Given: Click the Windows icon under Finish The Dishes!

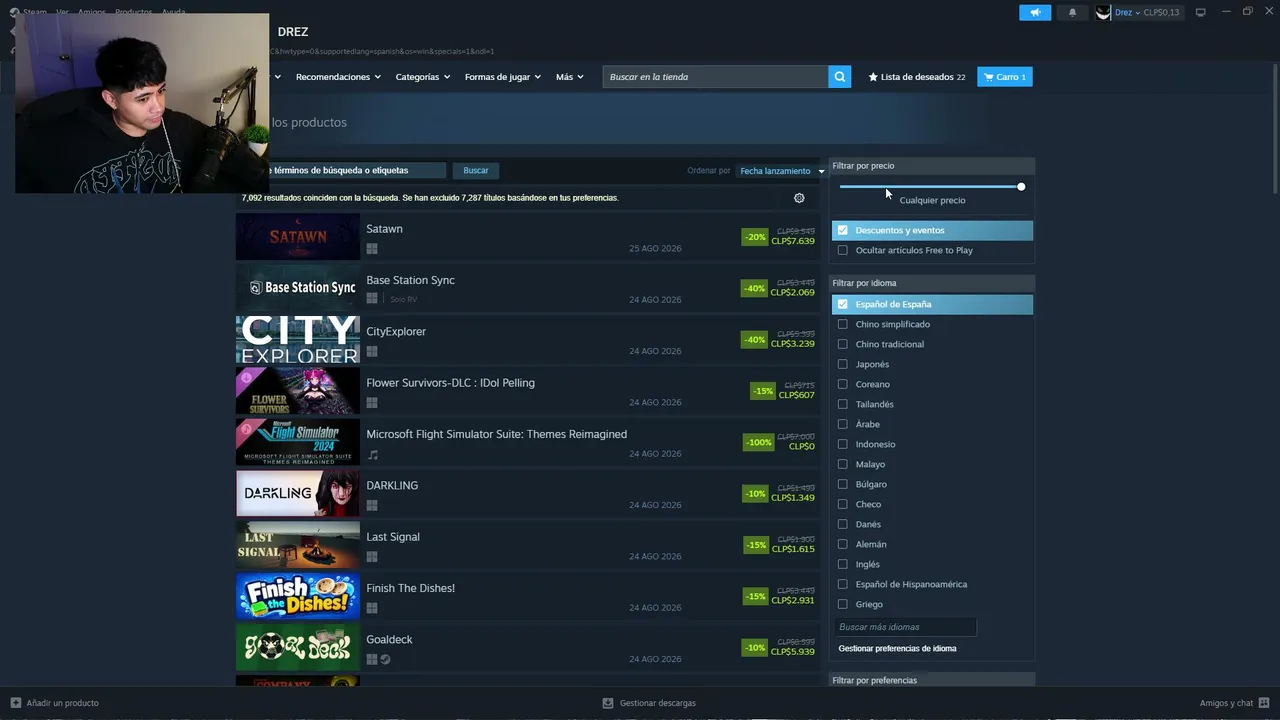Looking at the screenshot, I should (372, 608).
